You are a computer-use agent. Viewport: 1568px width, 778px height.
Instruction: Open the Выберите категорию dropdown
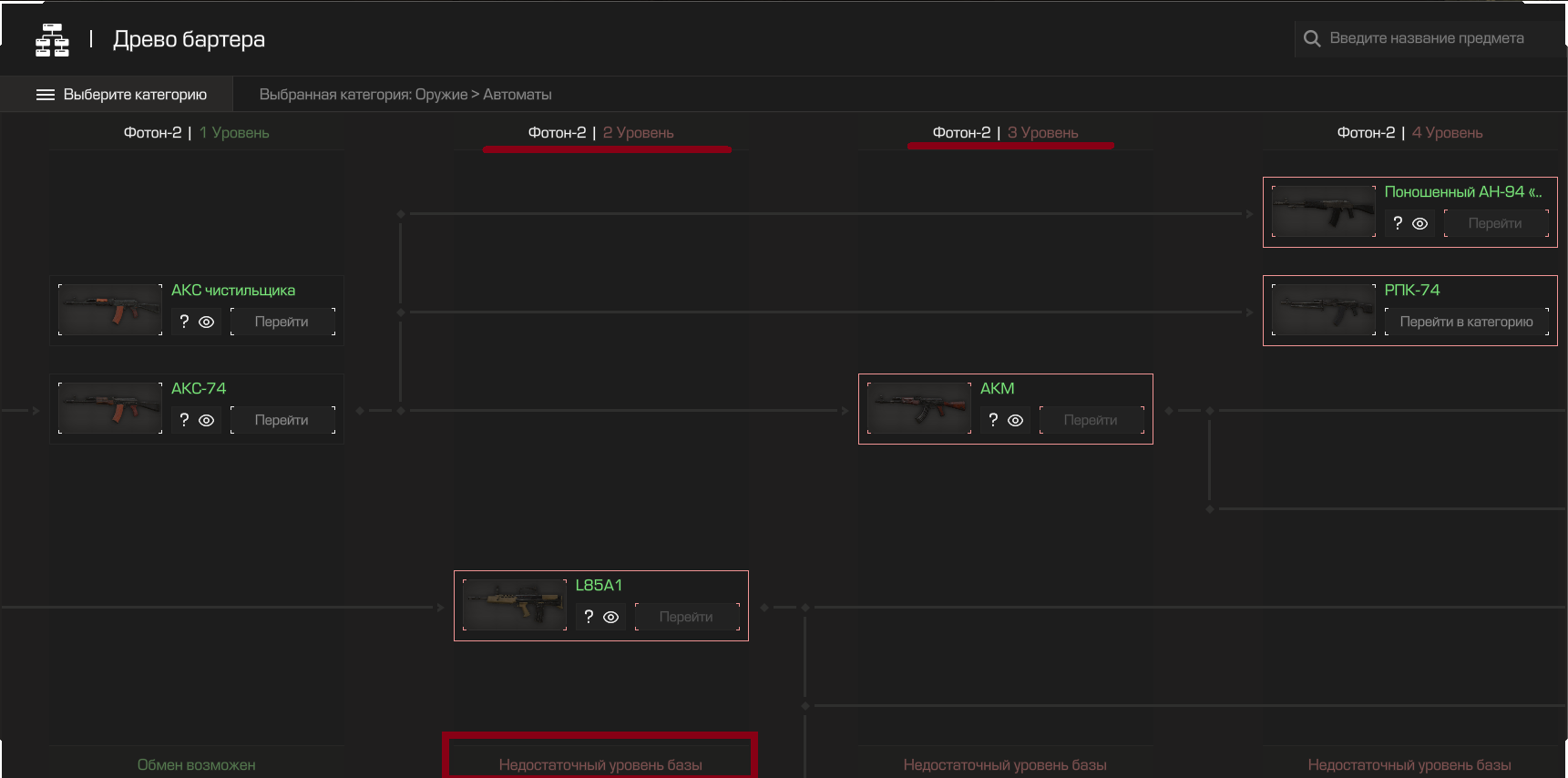pyautogui.click(x=117, y=95)
